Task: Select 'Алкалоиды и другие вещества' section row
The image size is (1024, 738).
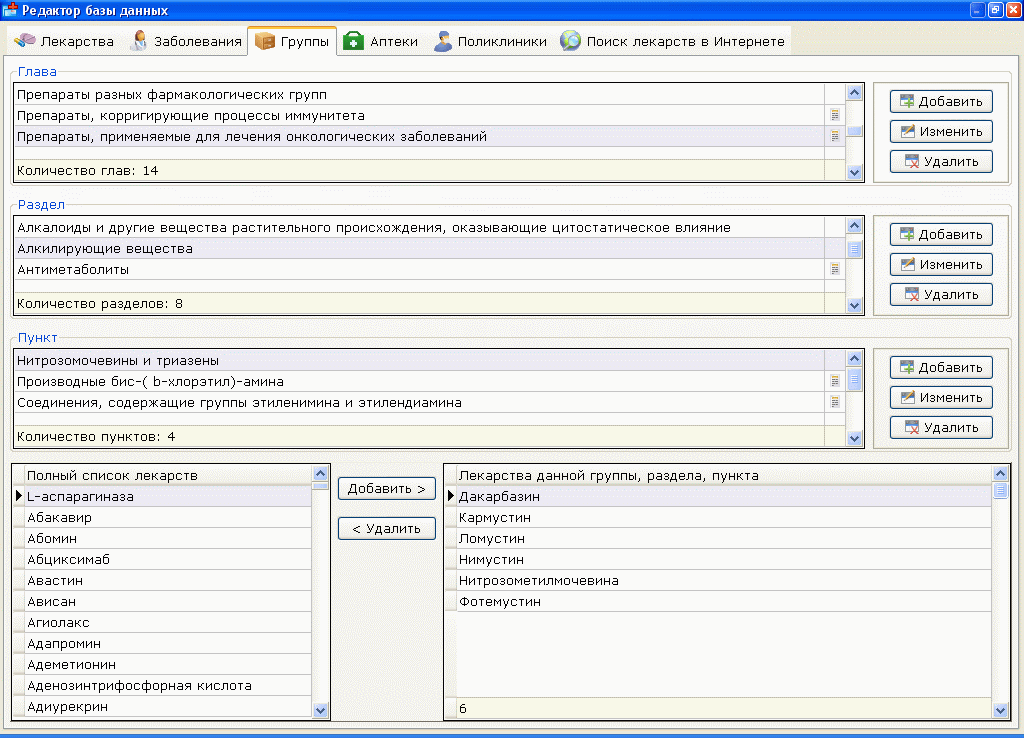Action: click(419, 227)
